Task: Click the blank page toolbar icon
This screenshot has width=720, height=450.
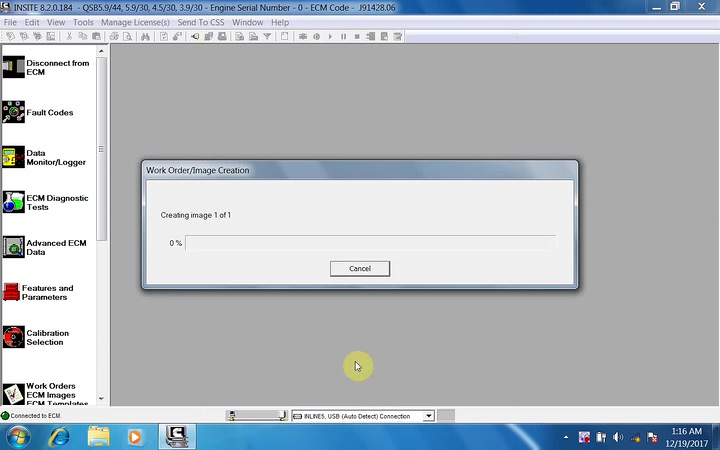Action: 284,36
